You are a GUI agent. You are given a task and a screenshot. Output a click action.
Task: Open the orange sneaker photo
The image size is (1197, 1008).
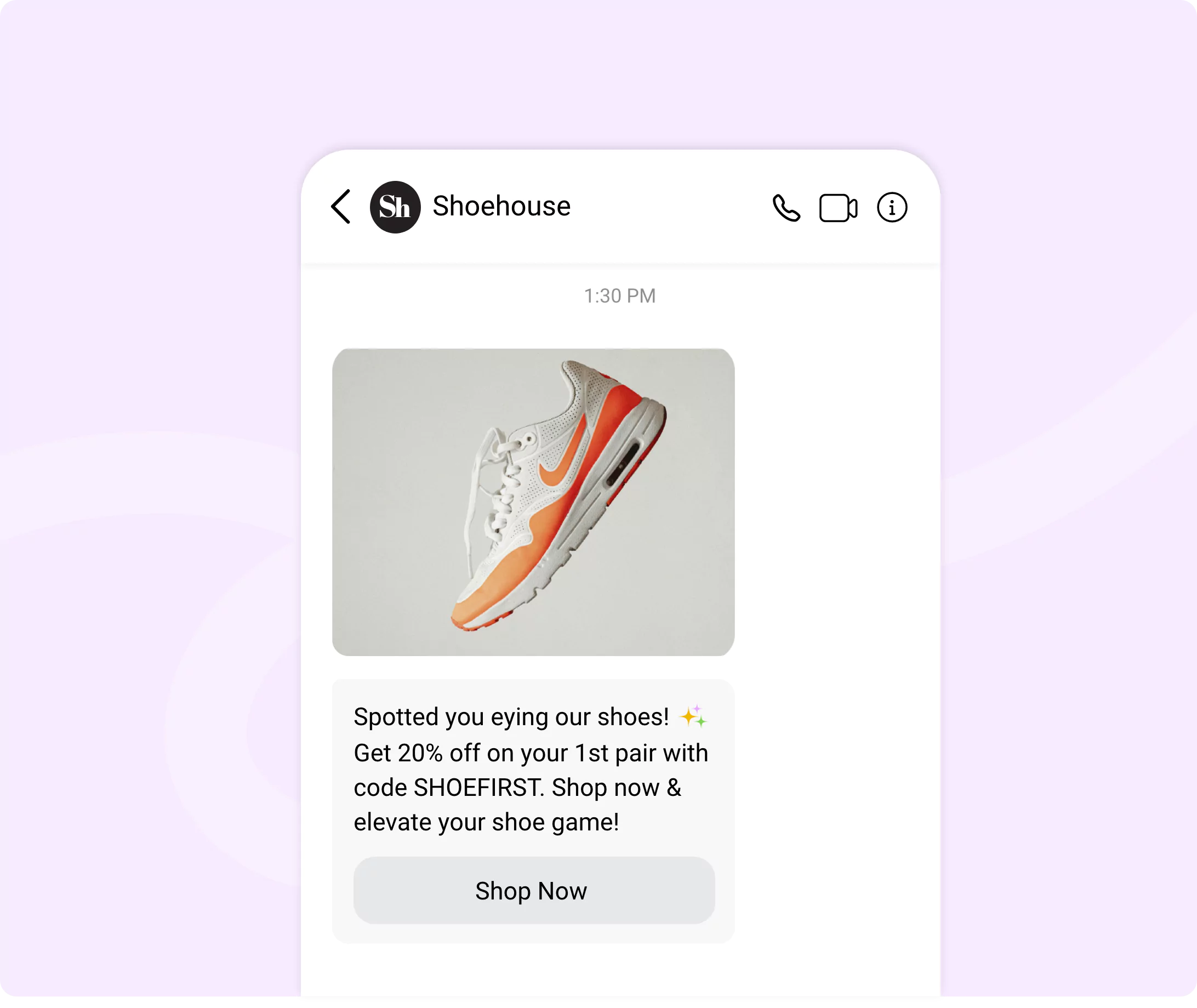pos(533,502)
